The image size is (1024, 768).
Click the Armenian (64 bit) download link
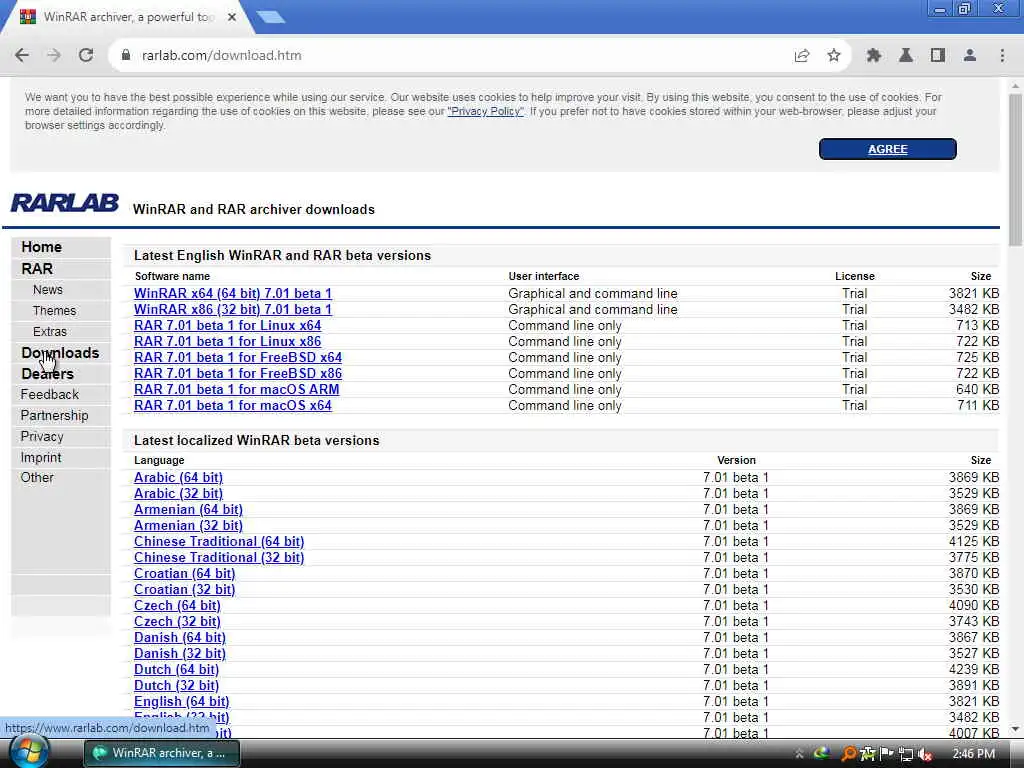pyautogui.click(x=188, y=509)
